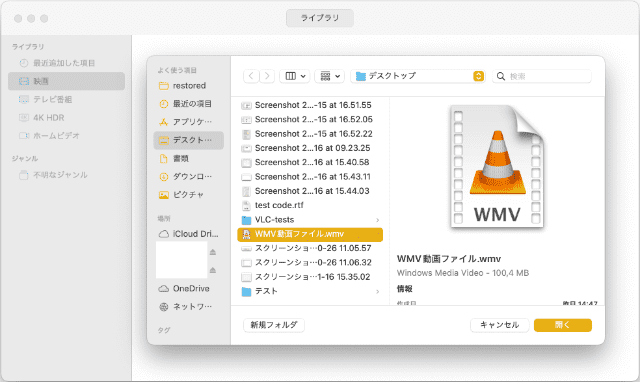Viewport: 640px width, 382px height.
Task: Open ネットワーク in the sidebar
Action: [x=189, y=306]
